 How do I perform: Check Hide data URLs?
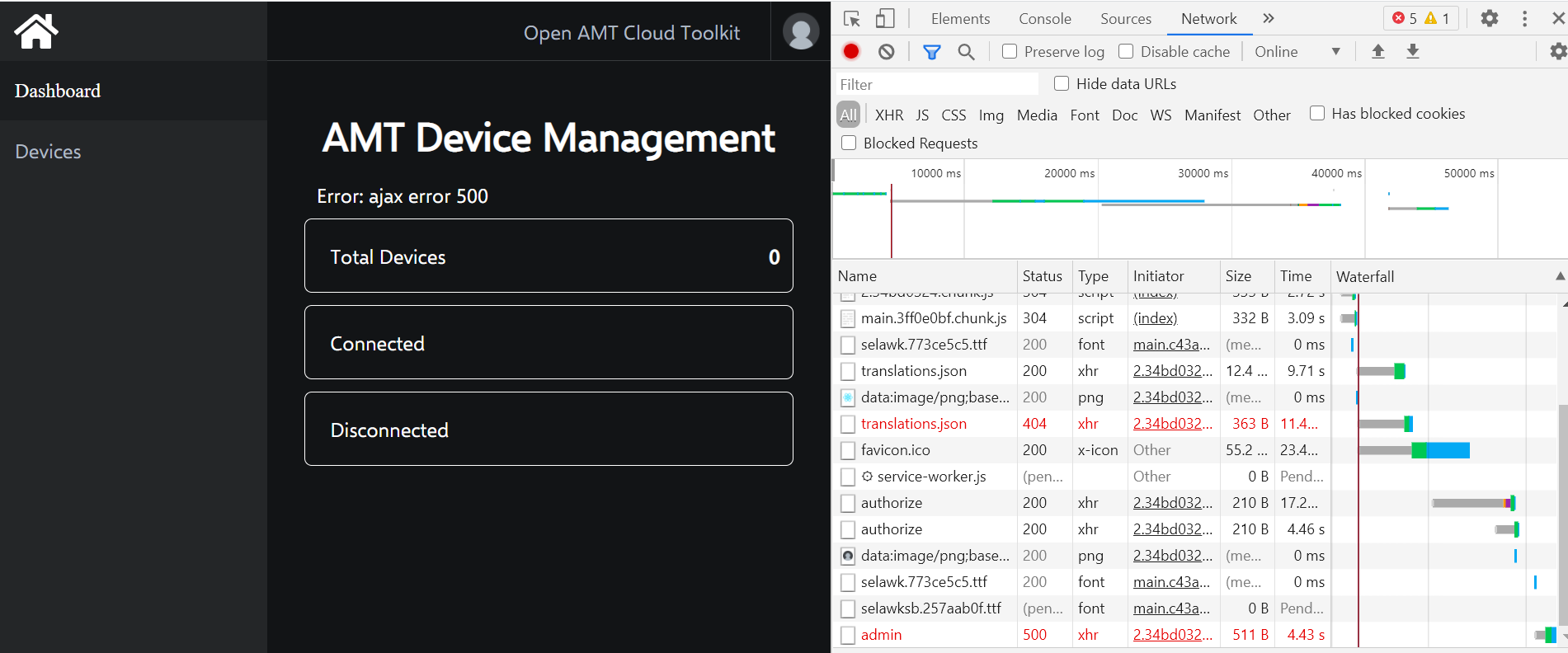pos(1062,83)
